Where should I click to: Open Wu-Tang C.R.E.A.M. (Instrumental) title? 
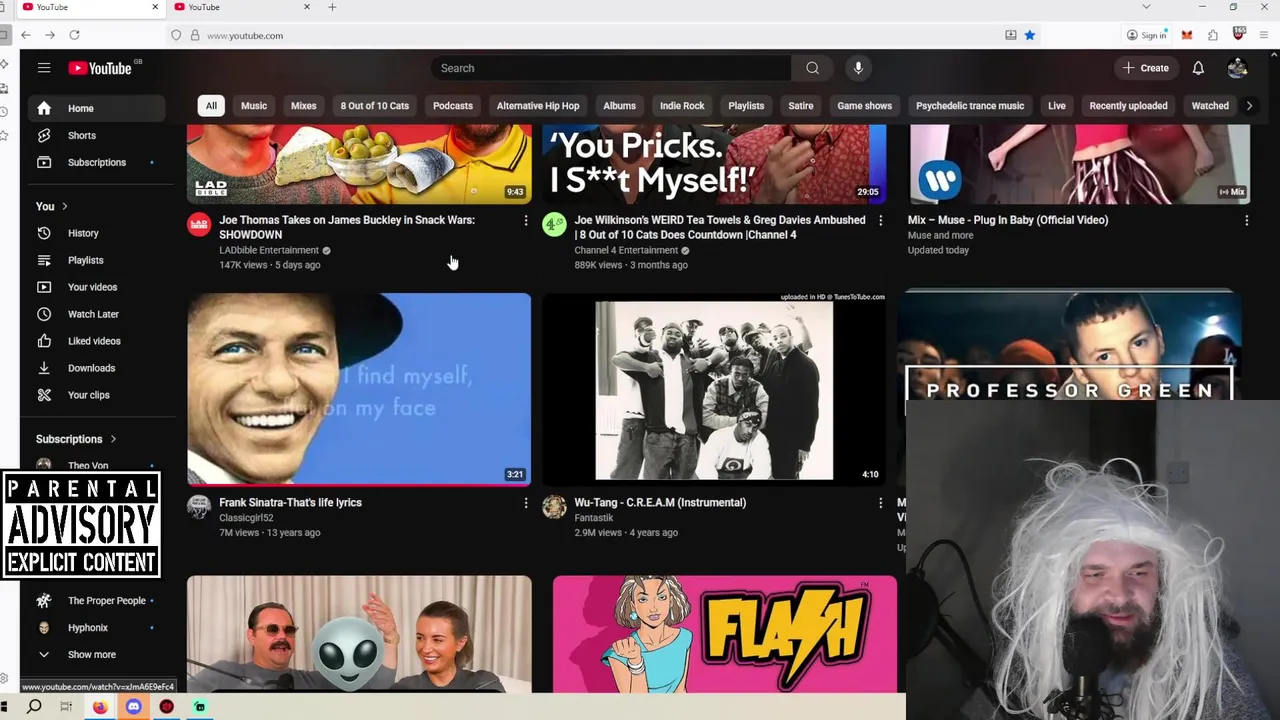point(660,503)
